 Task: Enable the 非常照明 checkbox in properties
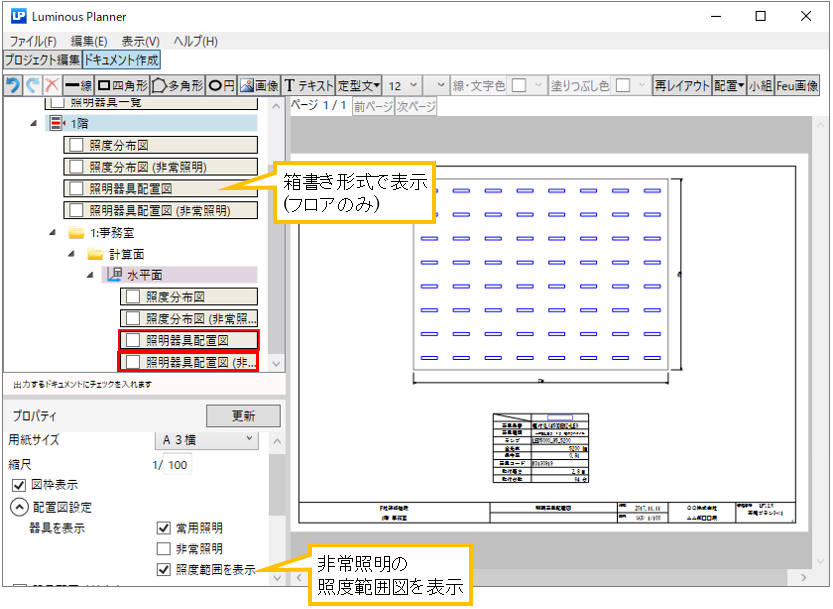[x=165, y=549]
